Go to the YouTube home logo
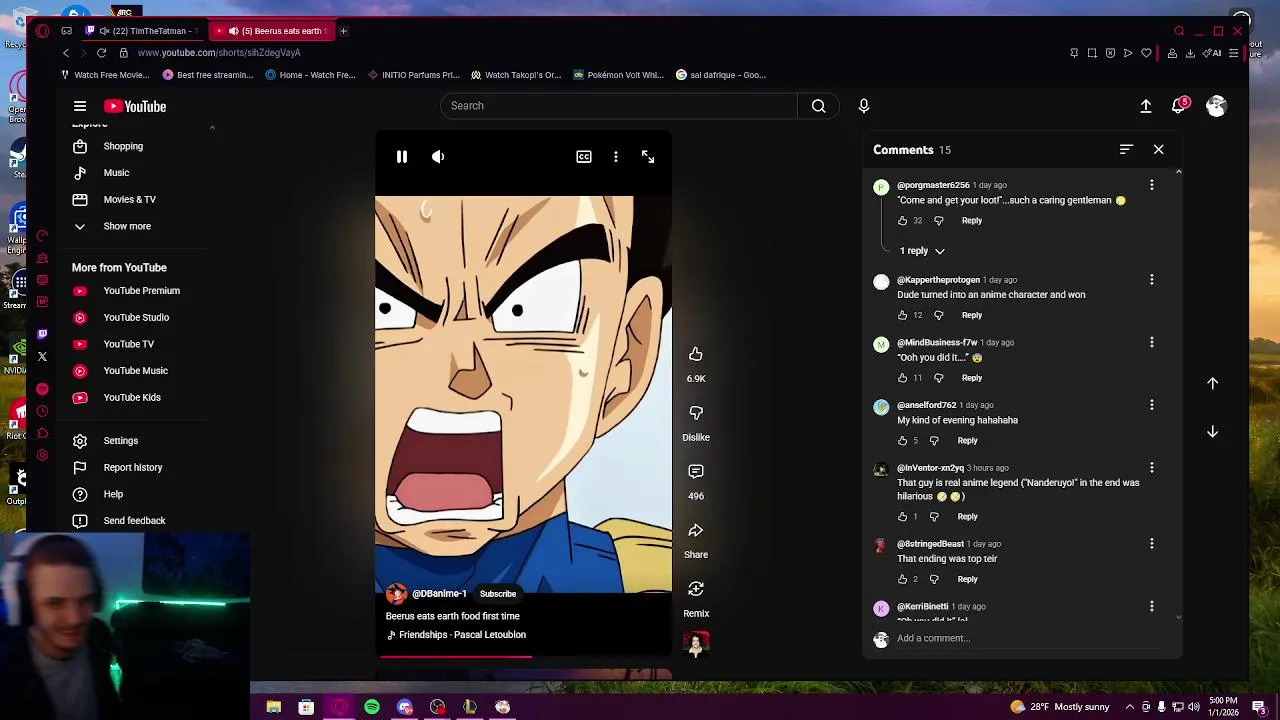 (135, 106)
